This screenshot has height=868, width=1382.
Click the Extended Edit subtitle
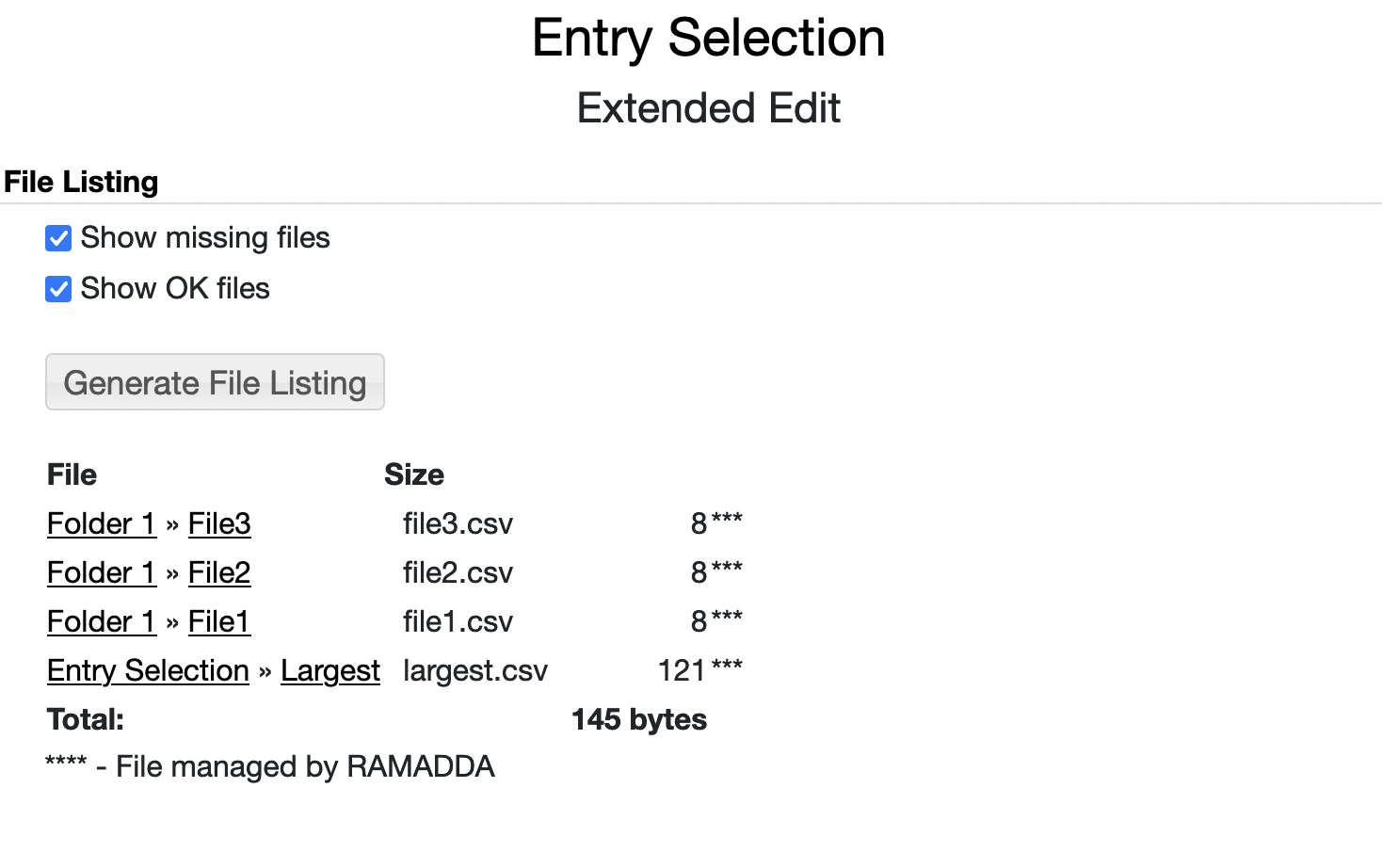pos(708,108)
